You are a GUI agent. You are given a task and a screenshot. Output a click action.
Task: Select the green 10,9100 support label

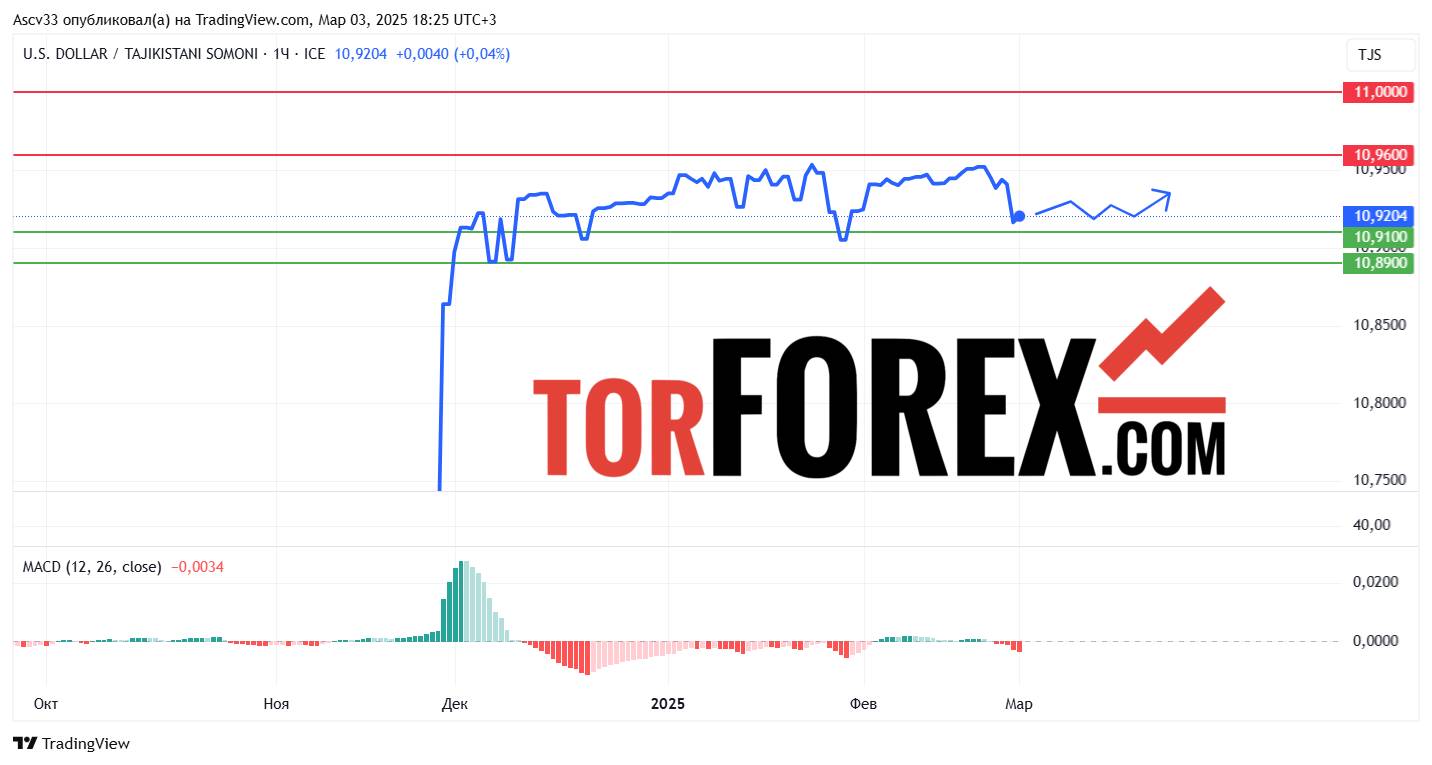(x=1380, y=237)
